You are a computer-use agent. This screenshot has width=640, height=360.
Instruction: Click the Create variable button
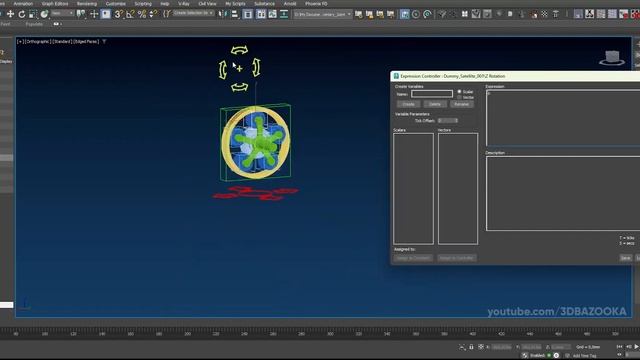[x=408, y=104]
